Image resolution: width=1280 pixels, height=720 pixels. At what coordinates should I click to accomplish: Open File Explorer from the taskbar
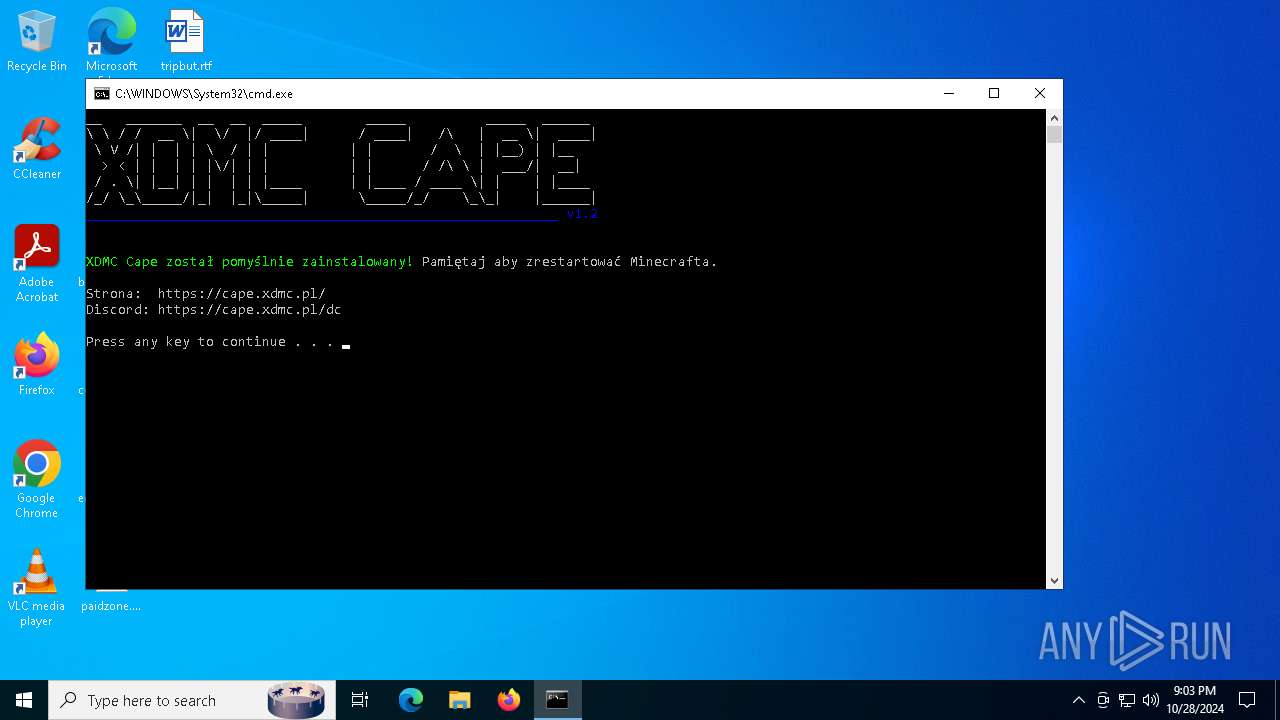[x=459, y=700]
